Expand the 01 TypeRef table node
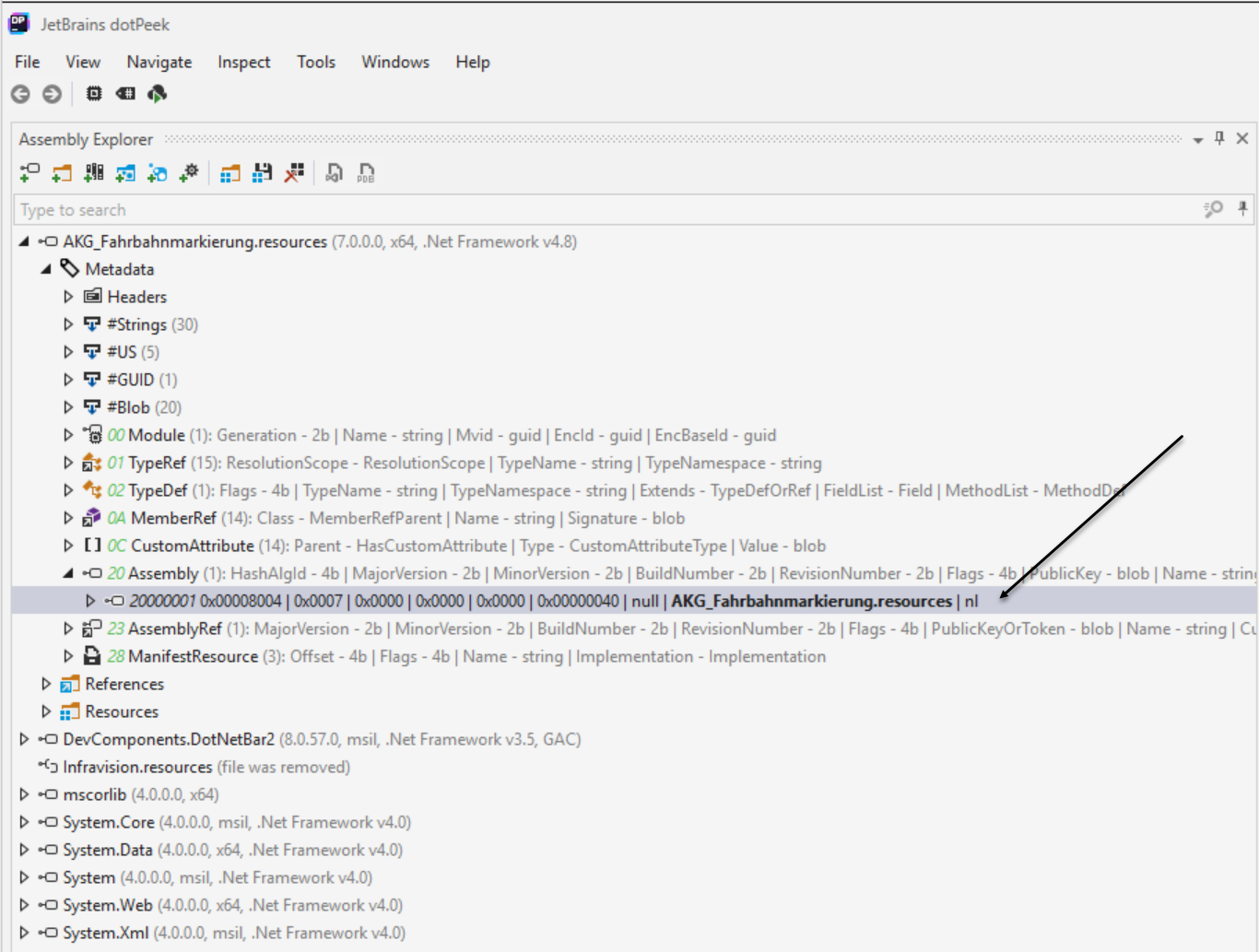Viewport: 1259px width, 952px height. coord(68,463)
